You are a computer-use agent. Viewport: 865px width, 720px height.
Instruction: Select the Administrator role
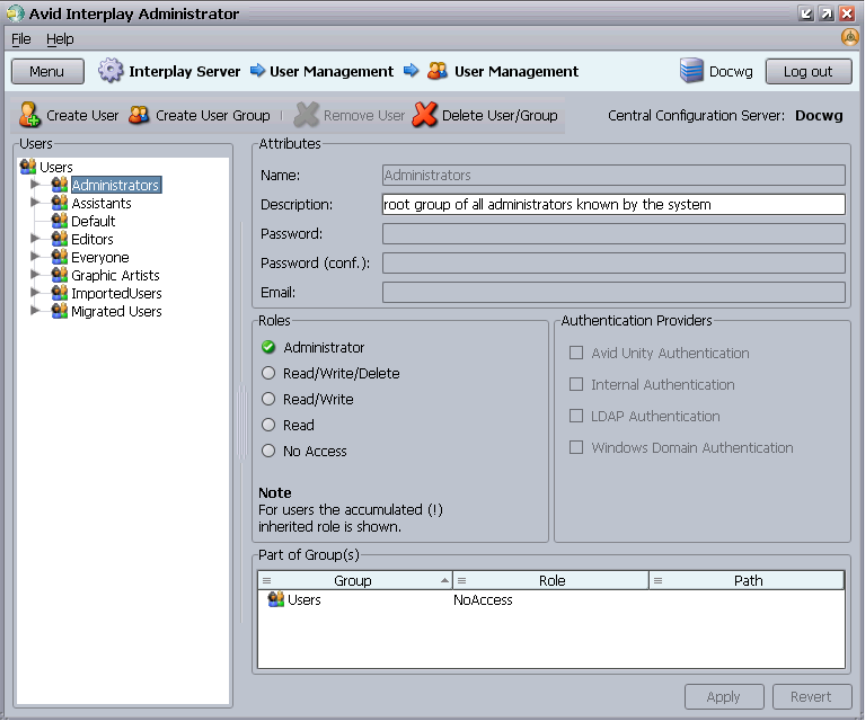pyautogui.click(x=269, y=347)
